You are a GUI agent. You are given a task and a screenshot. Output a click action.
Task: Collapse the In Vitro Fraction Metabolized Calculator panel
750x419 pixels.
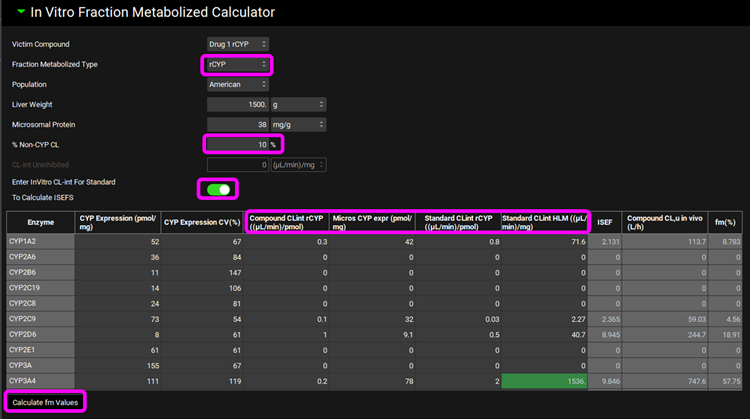pos(20,13)
